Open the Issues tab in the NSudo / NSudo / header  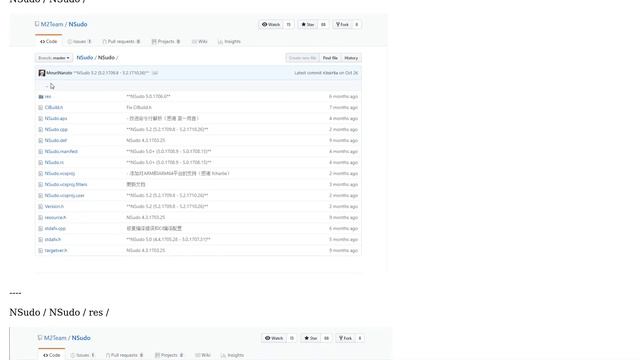point(79,42)
